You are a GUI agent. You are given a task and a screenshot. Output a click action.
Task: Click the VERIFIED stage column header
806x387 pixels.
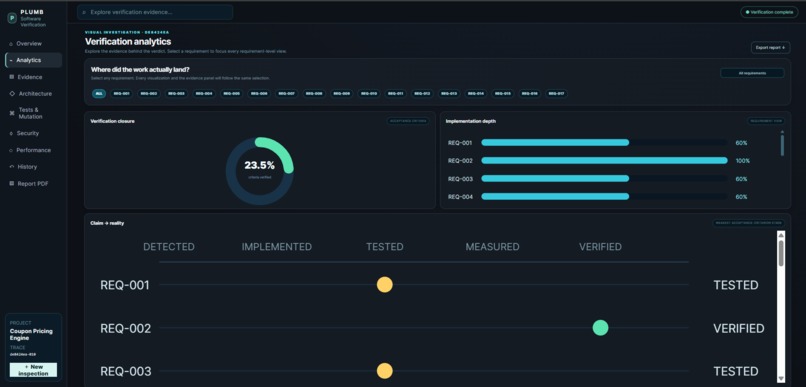click(x=600, y=247)
